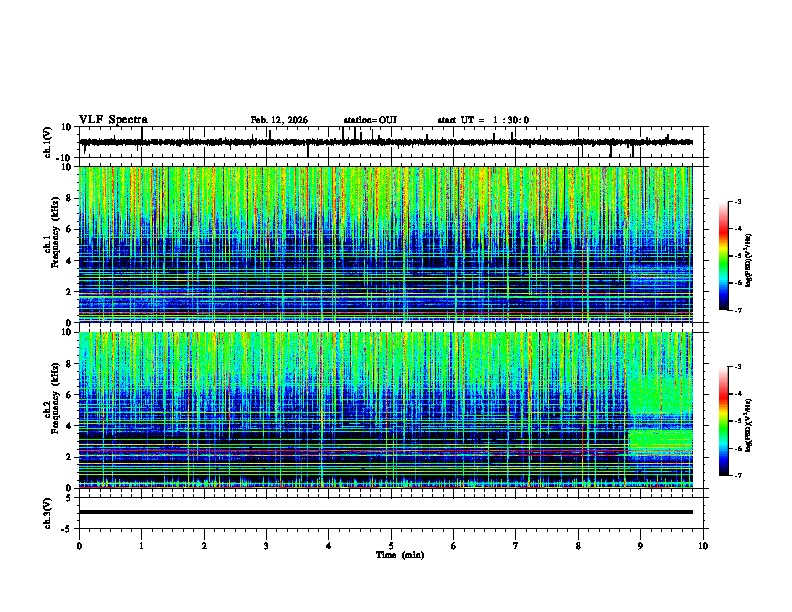
Task: Click the time axis tick label "2"
Action: pyautogui.click(x=204, y=546)
